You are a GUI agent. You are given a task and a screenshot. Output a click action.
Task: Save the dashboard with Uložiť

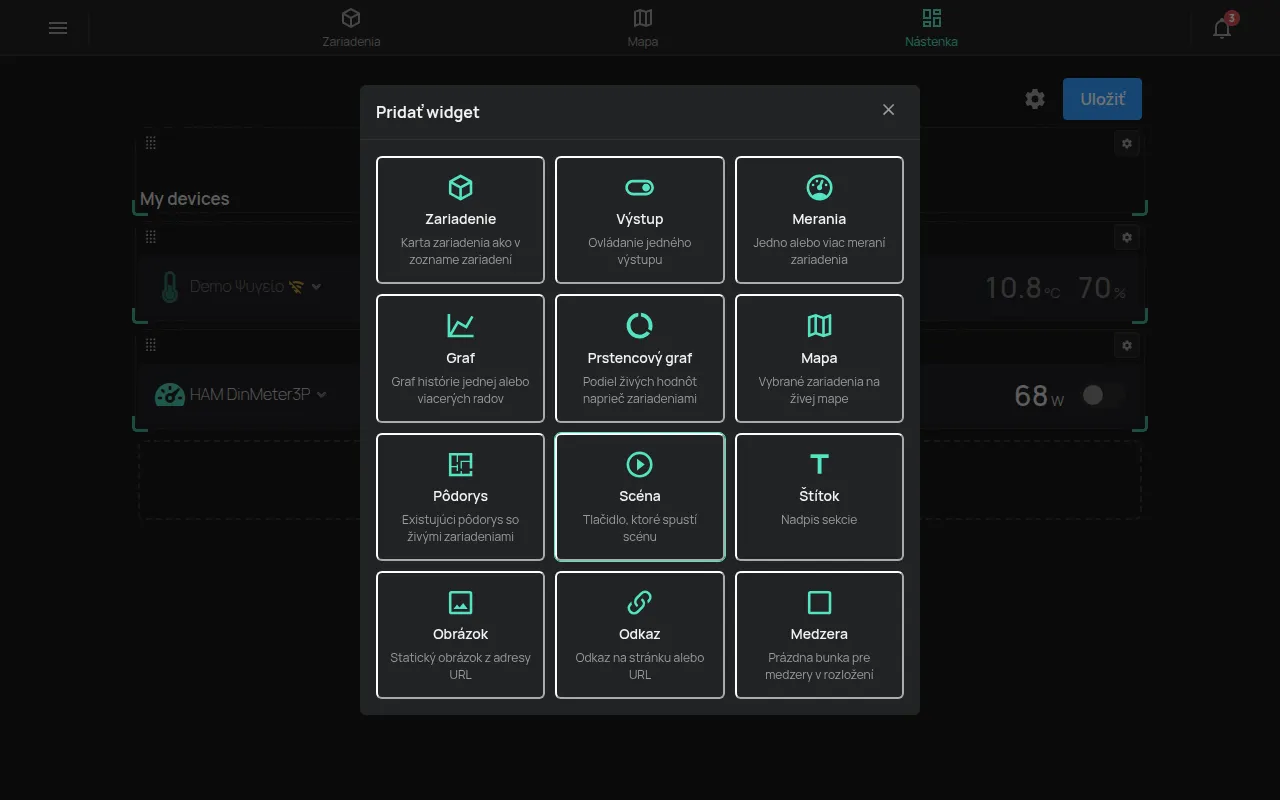click(1102, 99)
